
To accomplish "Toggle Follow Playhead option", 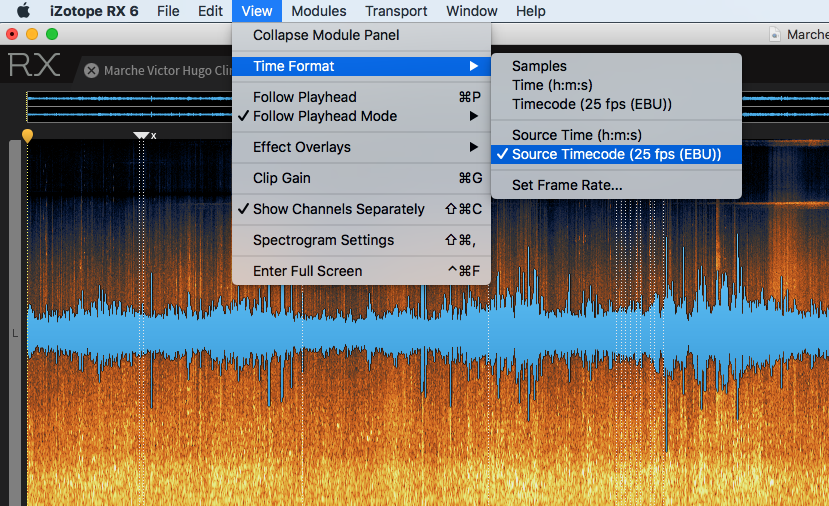I will point(362,97).
